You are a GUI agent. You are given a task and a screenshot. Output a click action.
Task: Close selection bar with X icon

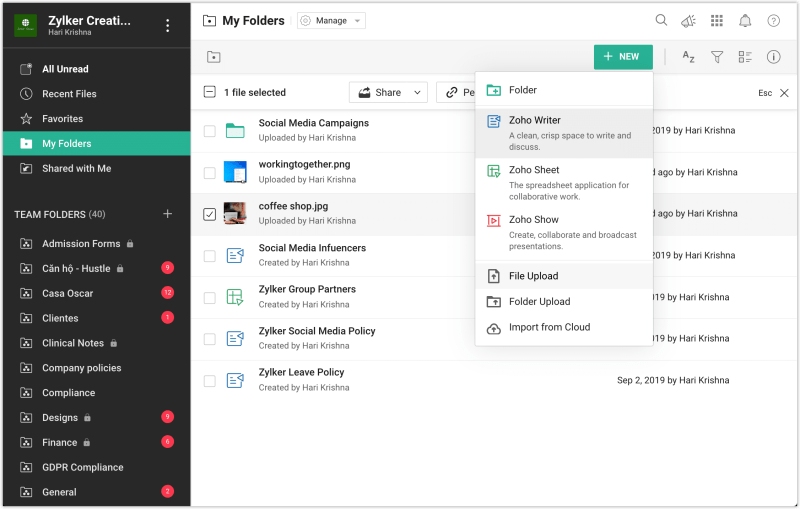point(784,93)
